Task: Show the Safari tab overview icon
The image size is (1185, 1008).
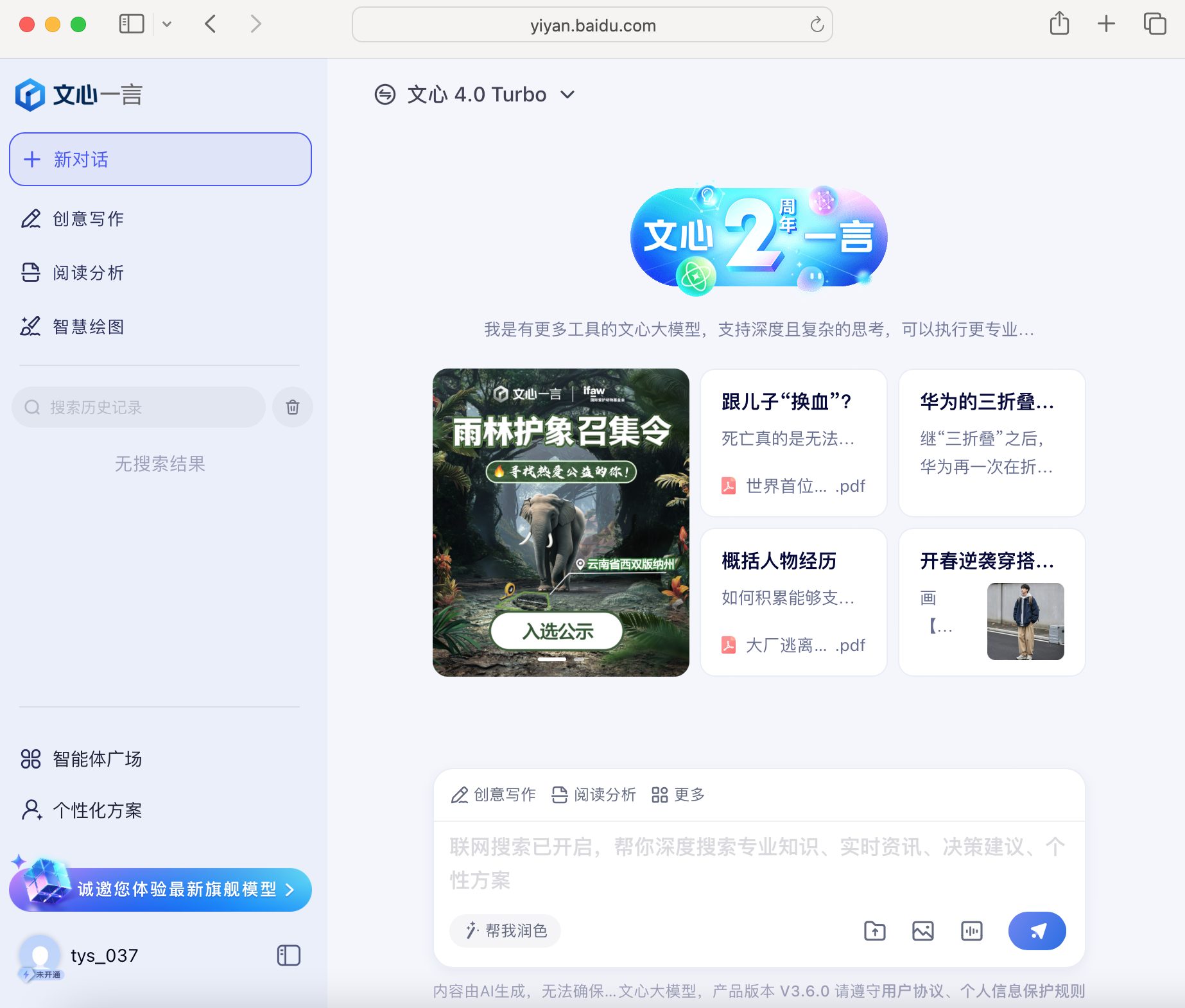Action: click(x=1155, y=24)
